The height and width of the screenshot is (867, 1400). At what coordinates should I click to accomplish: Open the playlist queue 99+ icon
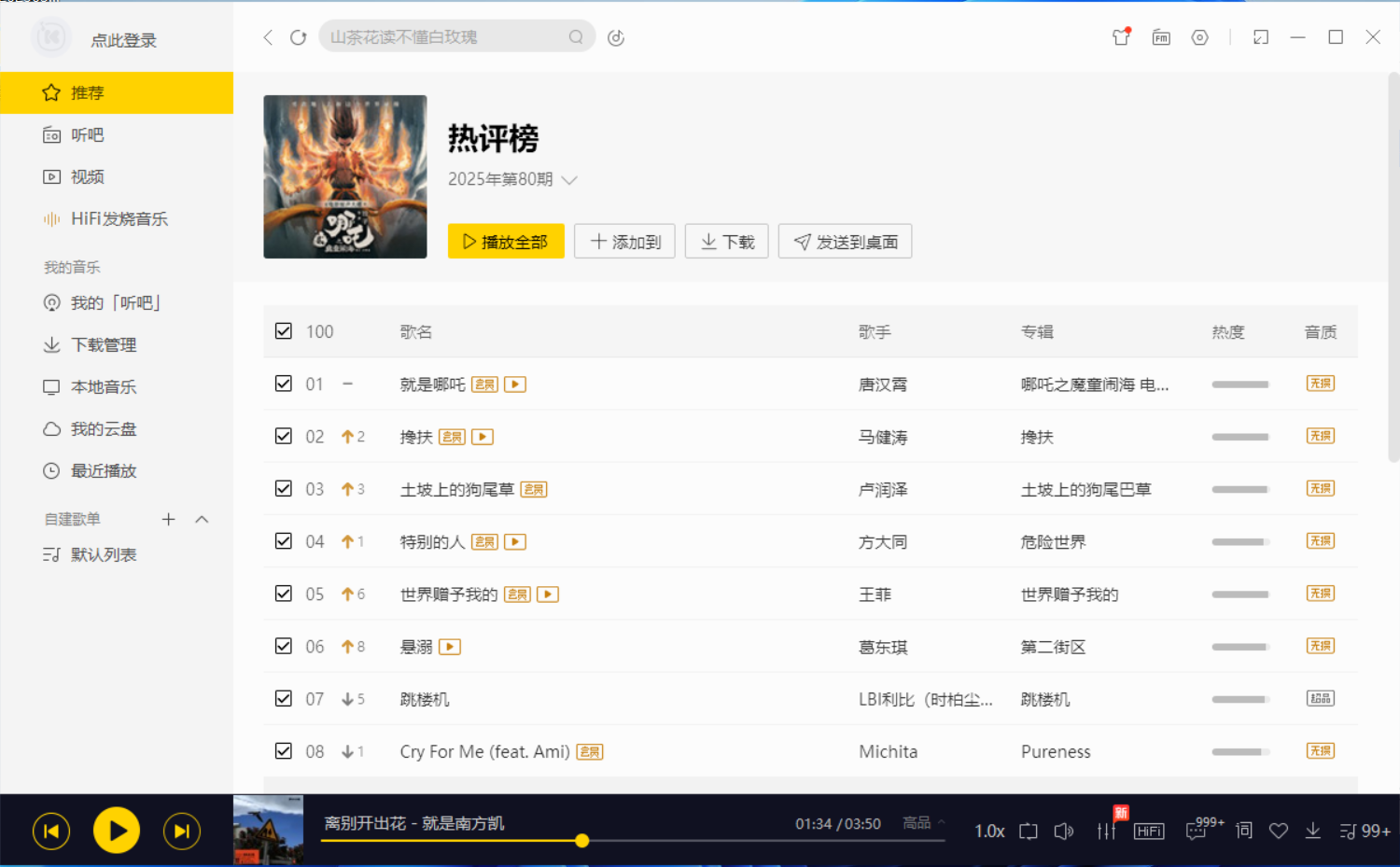1365,831
